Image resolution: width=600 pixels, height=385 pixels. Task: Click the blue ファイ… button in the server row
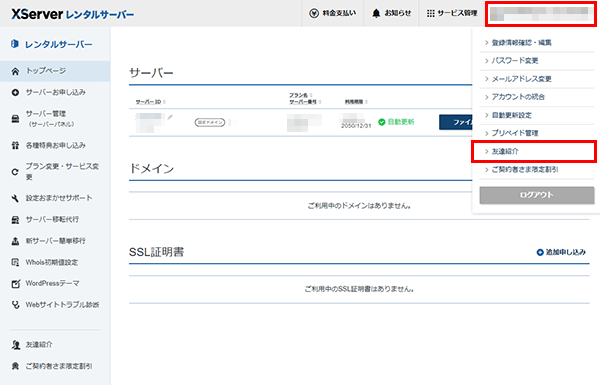(456, 122)
